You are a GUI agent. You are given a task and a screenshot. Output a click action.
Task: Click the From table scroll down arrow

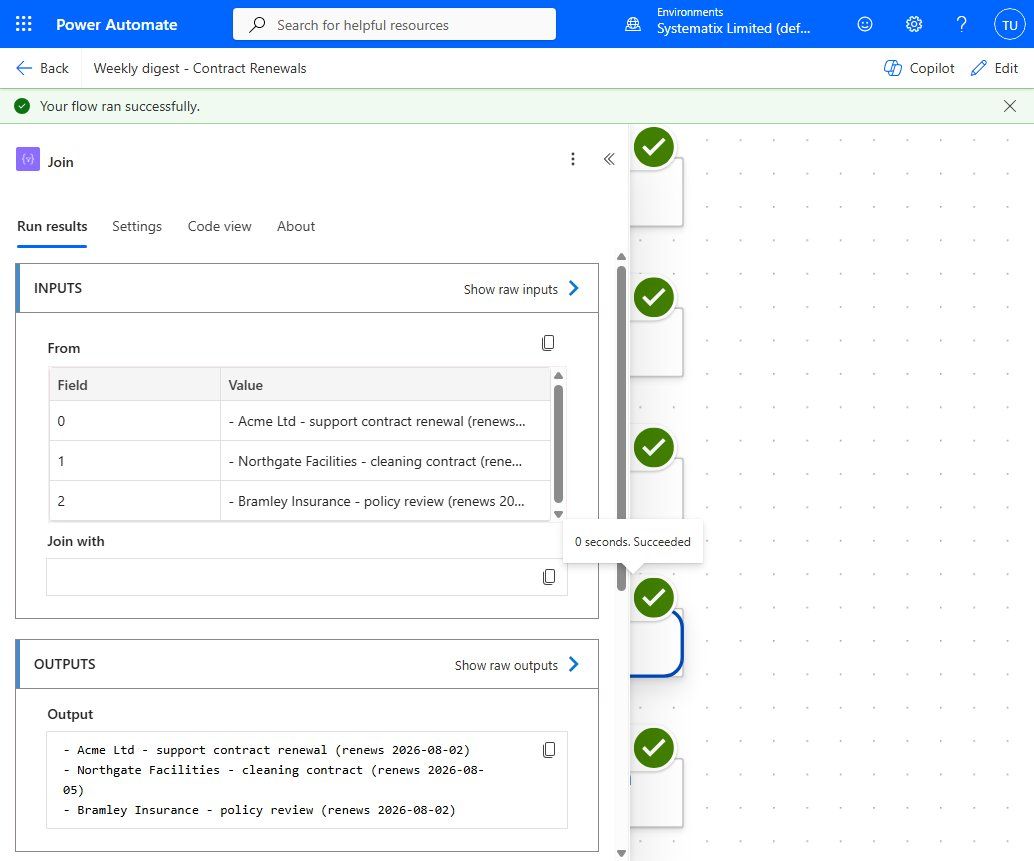click(559, 514)
